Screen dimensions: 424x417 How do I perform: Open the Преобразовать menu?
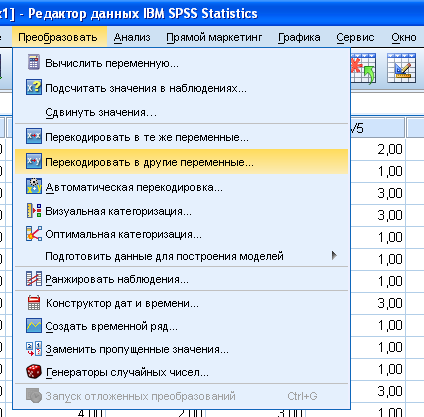(58, 37)
